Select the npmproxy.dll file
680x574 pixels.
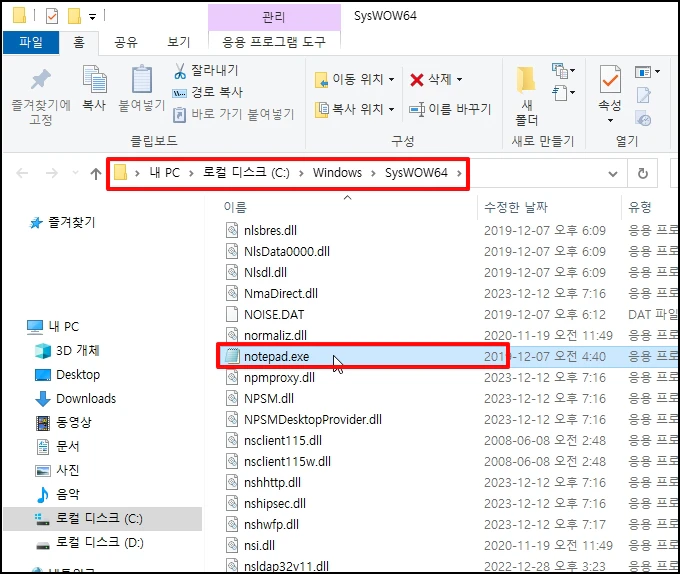point(270,377)
